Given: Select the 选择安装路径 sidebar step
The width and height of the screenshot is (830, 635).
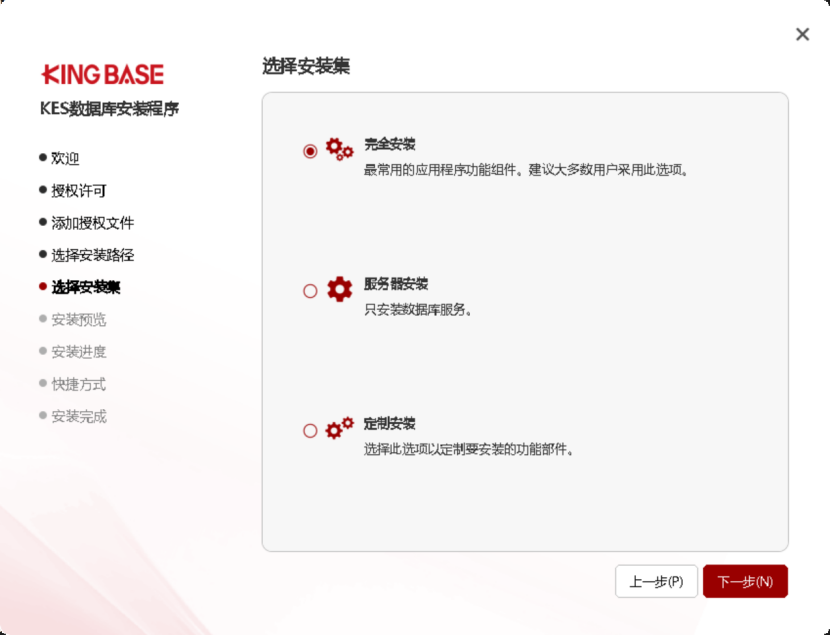Looking at the screenshot, I should tap(92, 255).
